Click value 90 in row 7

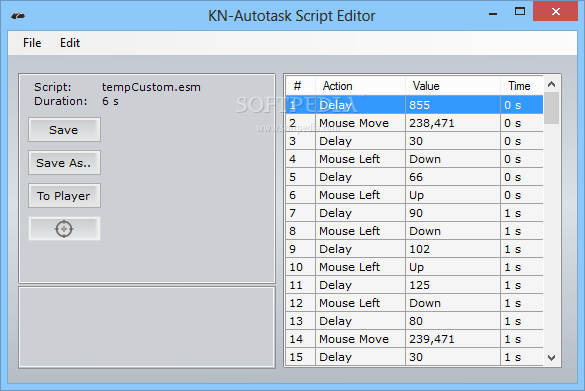[416, 213]
